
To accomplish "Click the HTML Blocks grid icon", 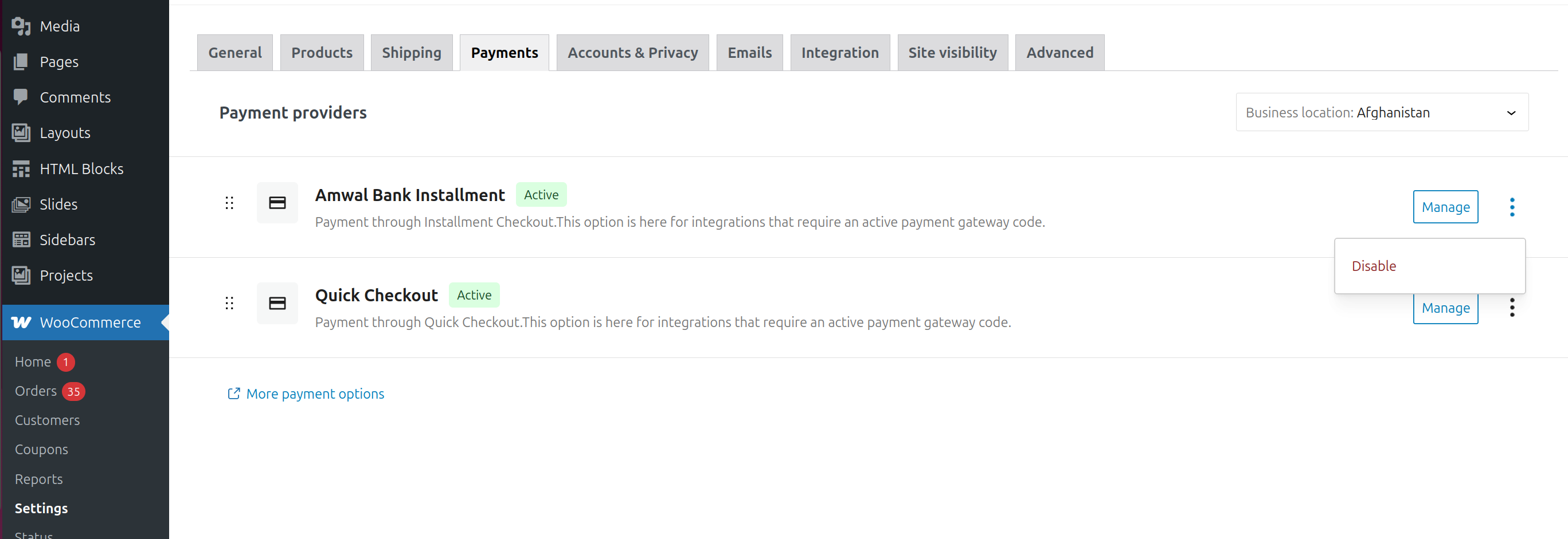I will tap(21, 168).
